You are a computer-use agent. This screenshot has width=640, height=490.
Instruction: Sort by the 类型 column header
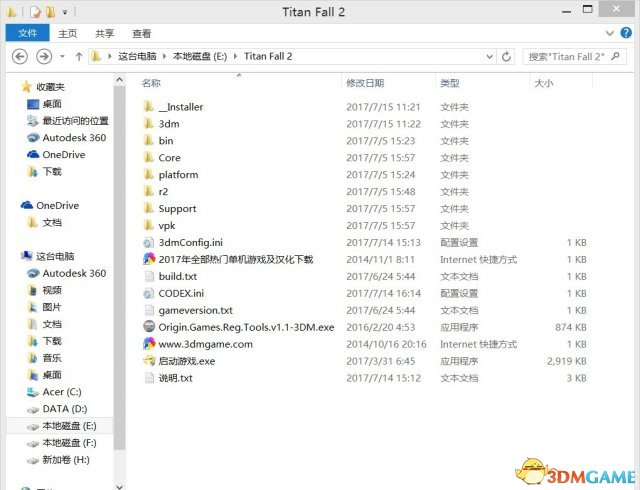450,83
